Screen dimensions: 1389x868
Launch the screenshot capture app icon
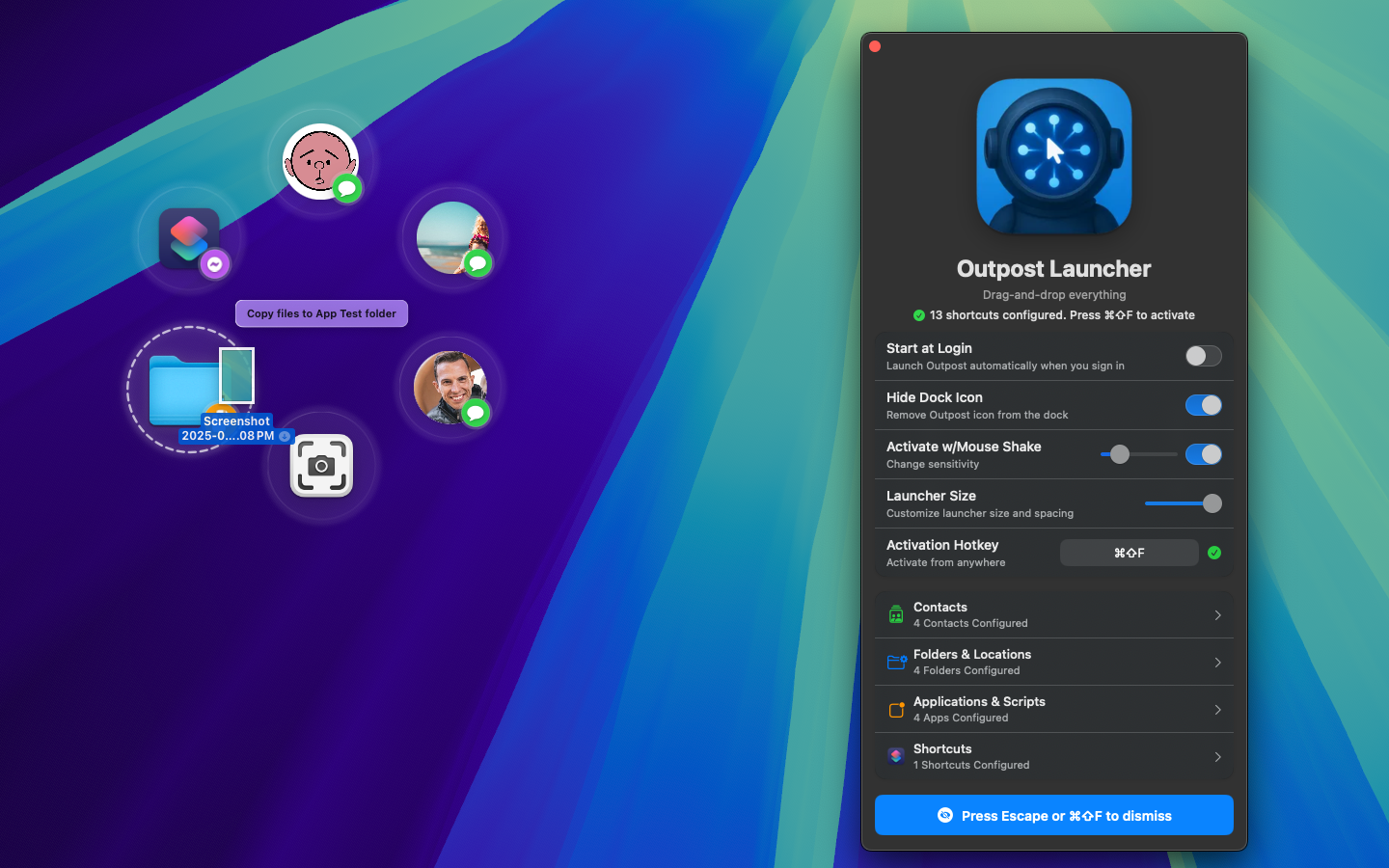tap(321, 466)
